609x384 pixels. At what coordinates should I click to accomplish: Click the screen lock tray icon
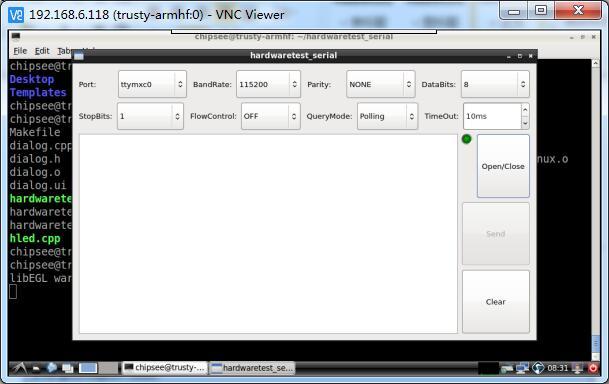[578, 368]
